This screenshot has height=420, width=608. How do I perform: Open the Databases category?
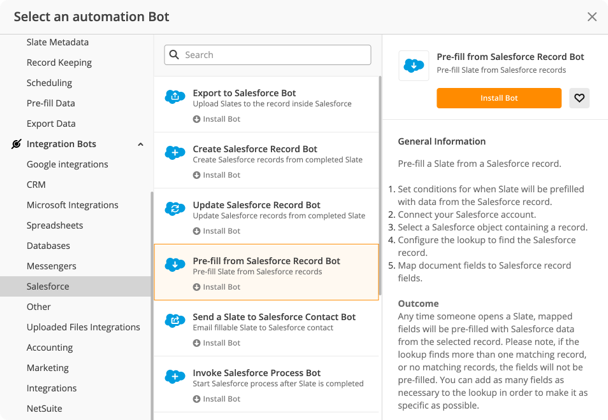pyautogui.click(x=48, y=245)
